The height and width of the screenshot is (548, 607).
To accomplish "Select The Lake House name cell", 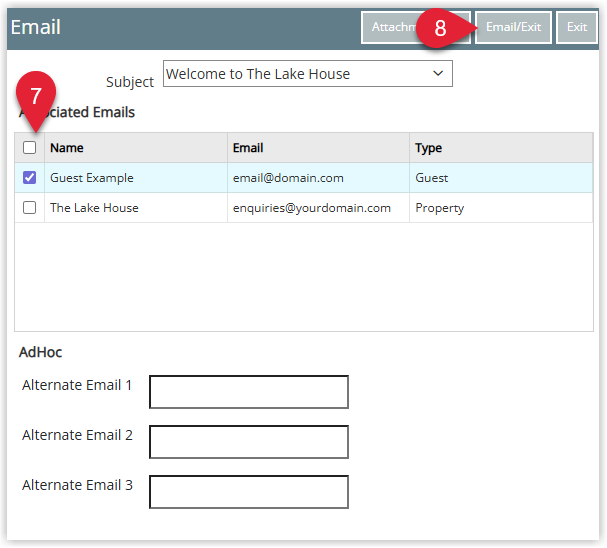I will coord(135,208).
